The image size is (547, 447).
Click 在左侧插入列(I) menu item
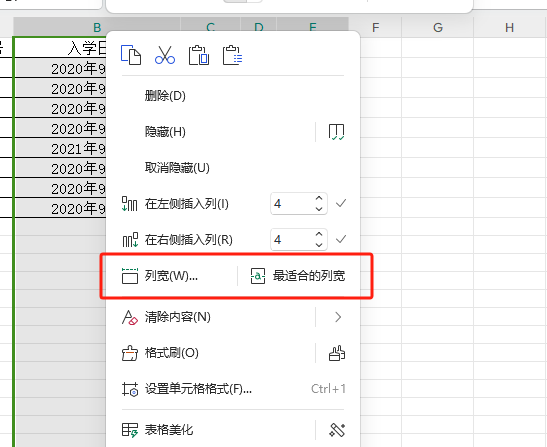tap(187, 204)
